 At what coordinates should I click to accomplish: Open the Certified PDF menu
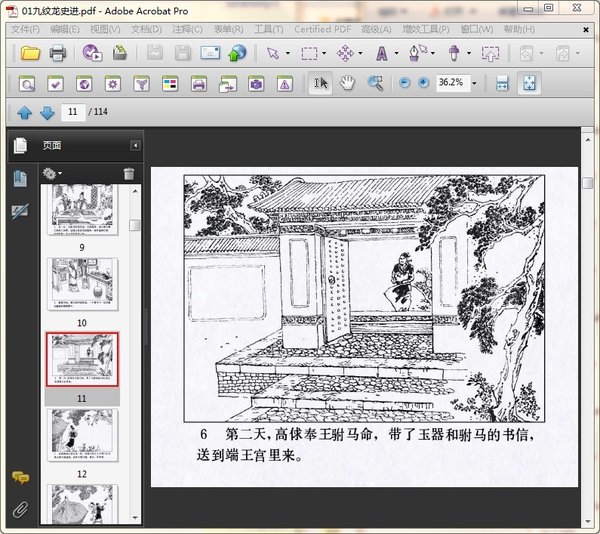(x=323, y=29)
